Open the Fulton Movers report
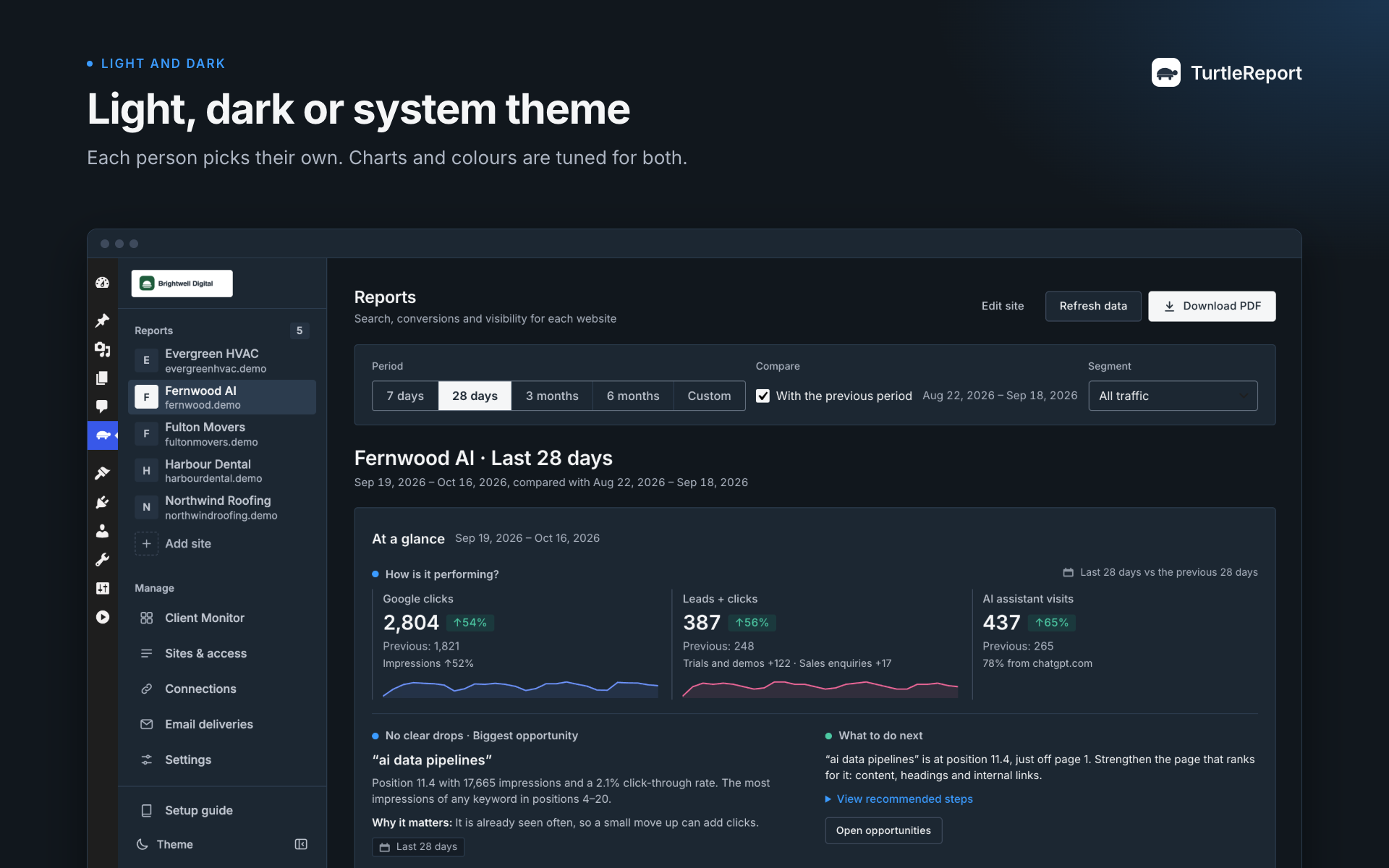 click(x=222, y=434)
